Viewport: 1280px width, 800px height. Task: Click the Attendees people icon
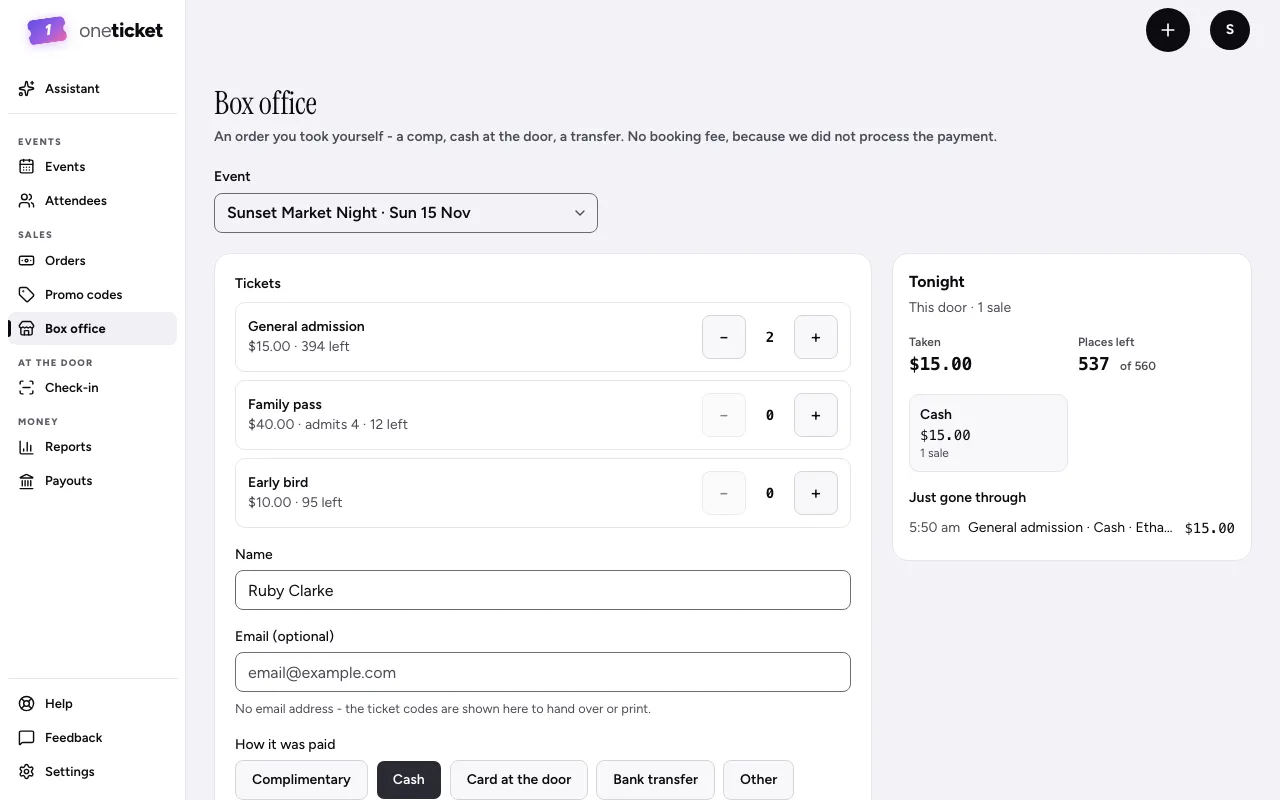[27, 201]
